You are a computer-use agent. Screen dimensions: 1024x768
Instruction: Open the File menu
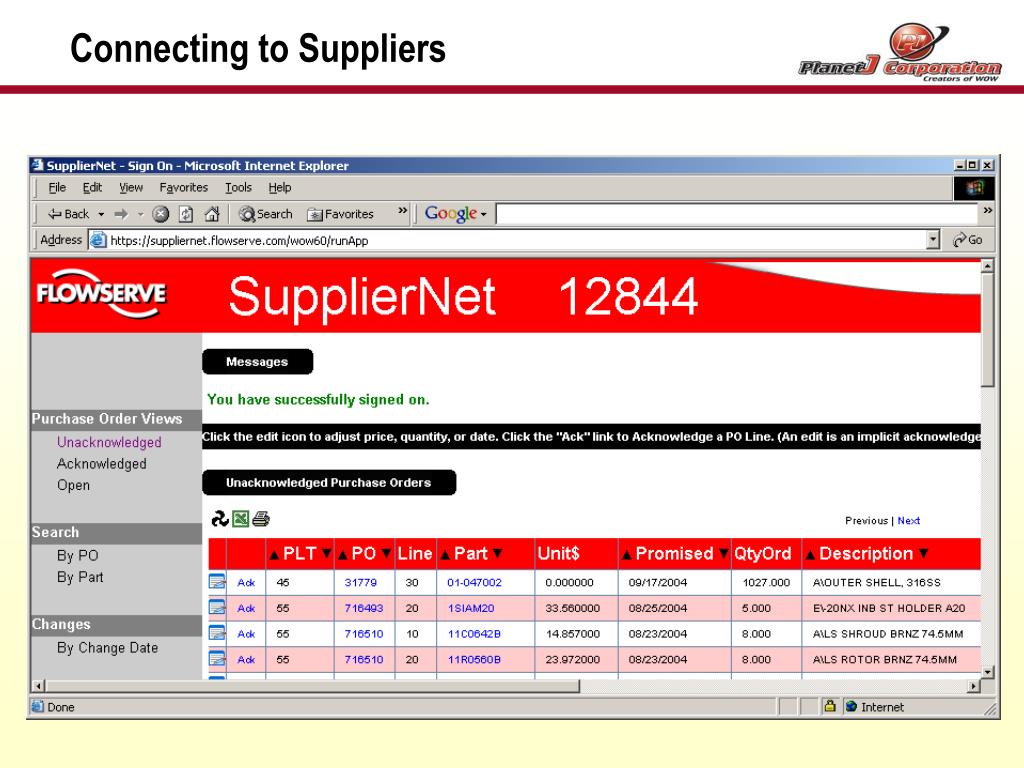57,187
